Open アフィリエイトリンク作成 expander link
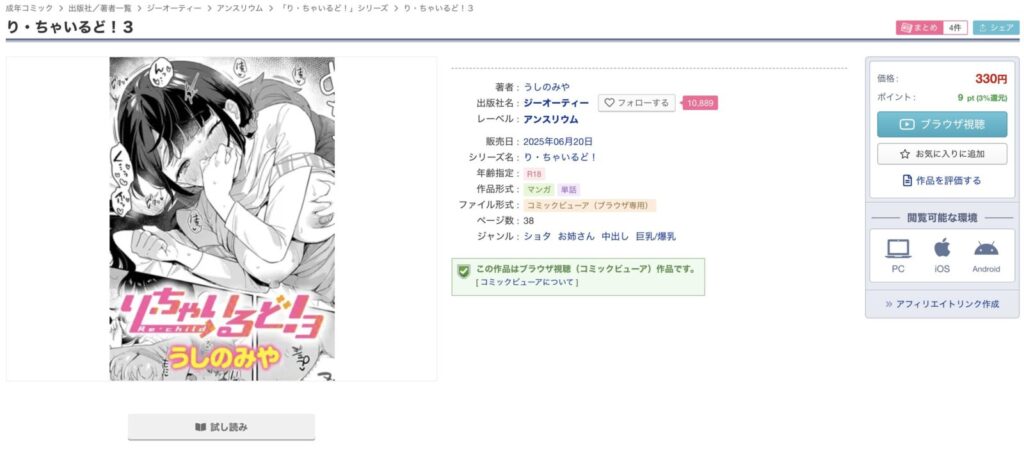 click(942, 304)
